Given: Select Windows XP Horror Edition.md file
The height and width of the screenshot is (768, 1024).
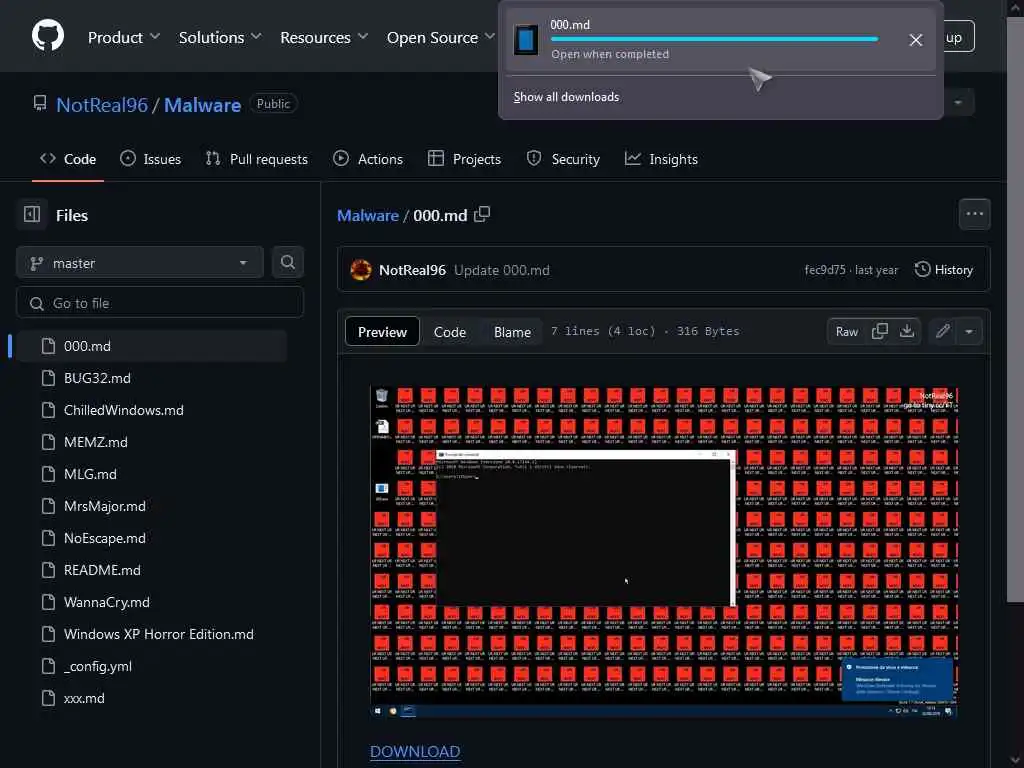Looking at the screenshot, I should pyautogui.click(x=151, y=634).
